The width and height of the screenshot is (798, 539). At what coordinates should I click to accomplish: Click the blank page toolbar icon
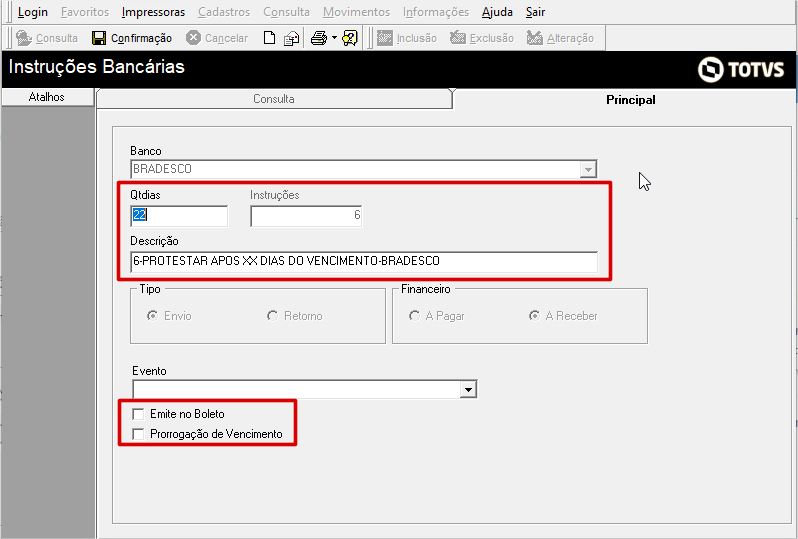pyautogui.click(x=269, y=38)
